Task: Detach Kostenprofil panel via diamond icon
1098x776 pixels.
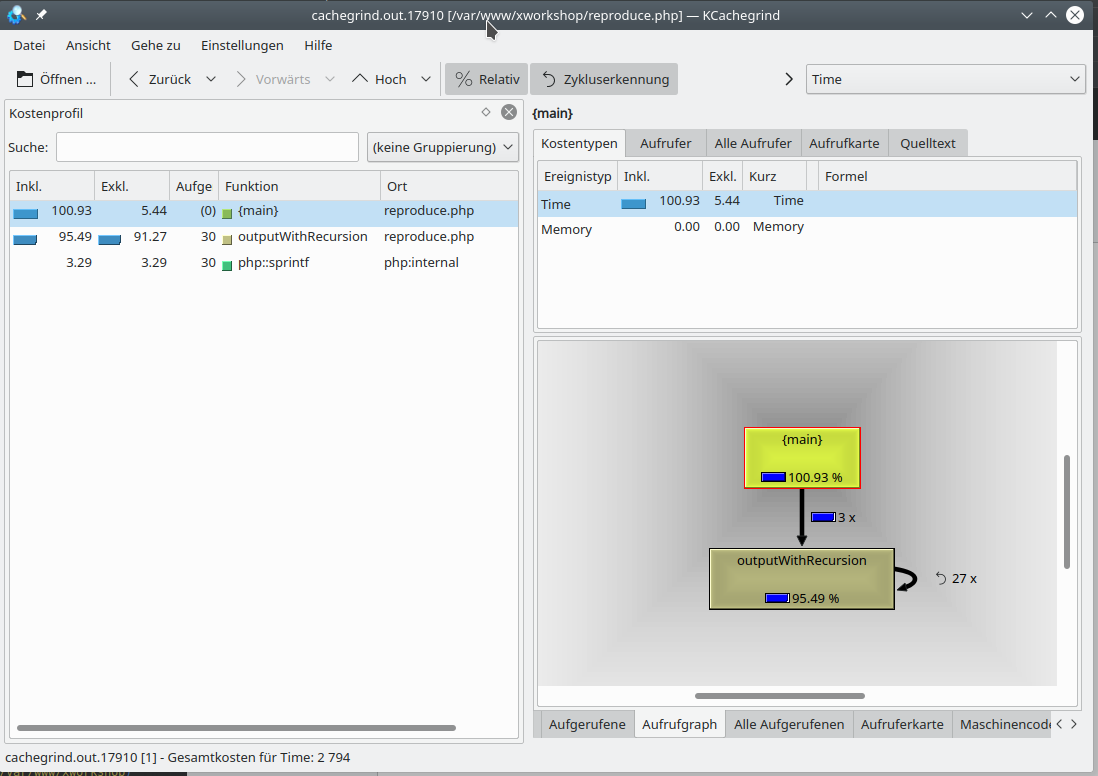Action: [486, 112]
